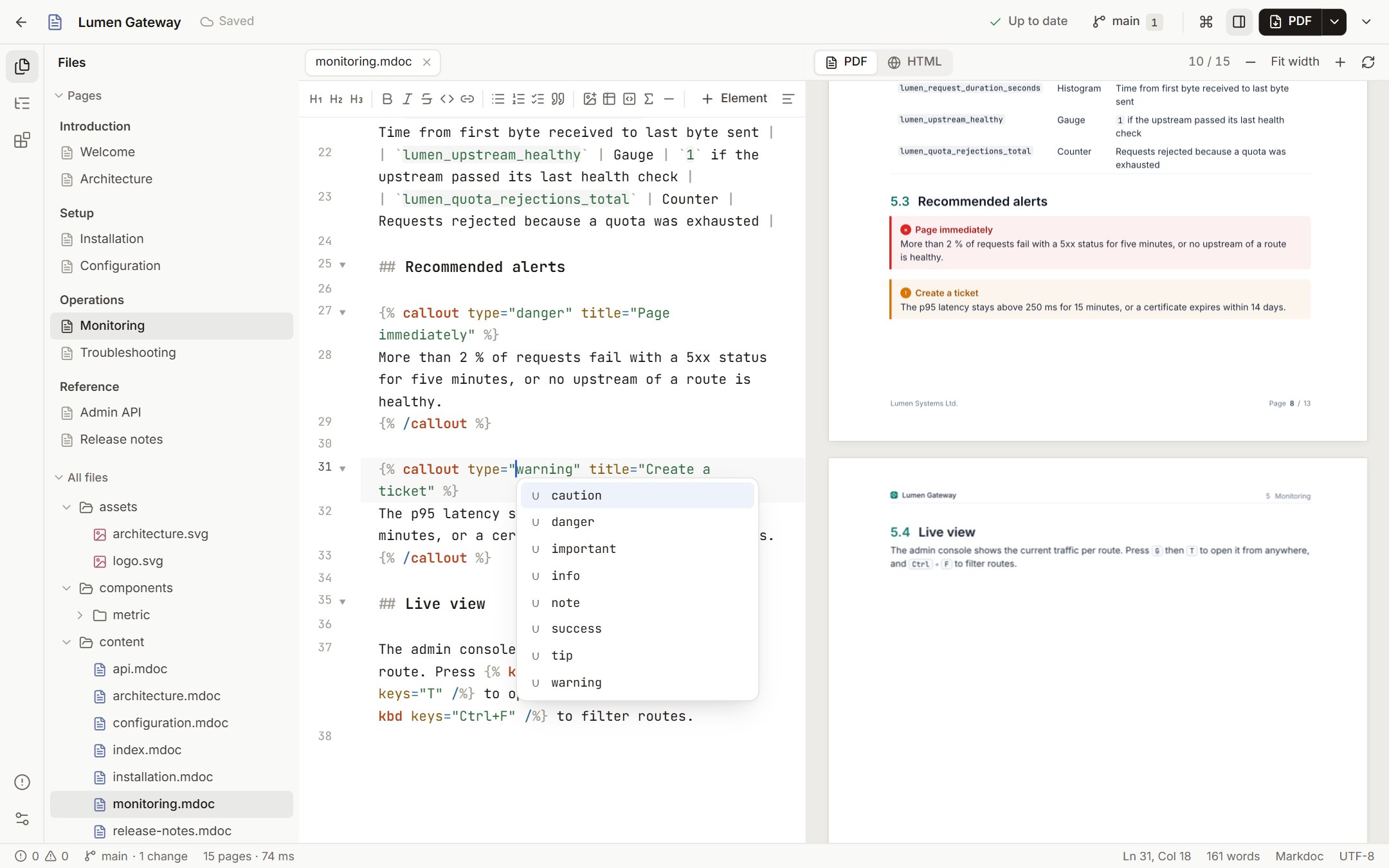Insert a bulleted list
The height and width of the screenshot is (868, 1389).
498,98
